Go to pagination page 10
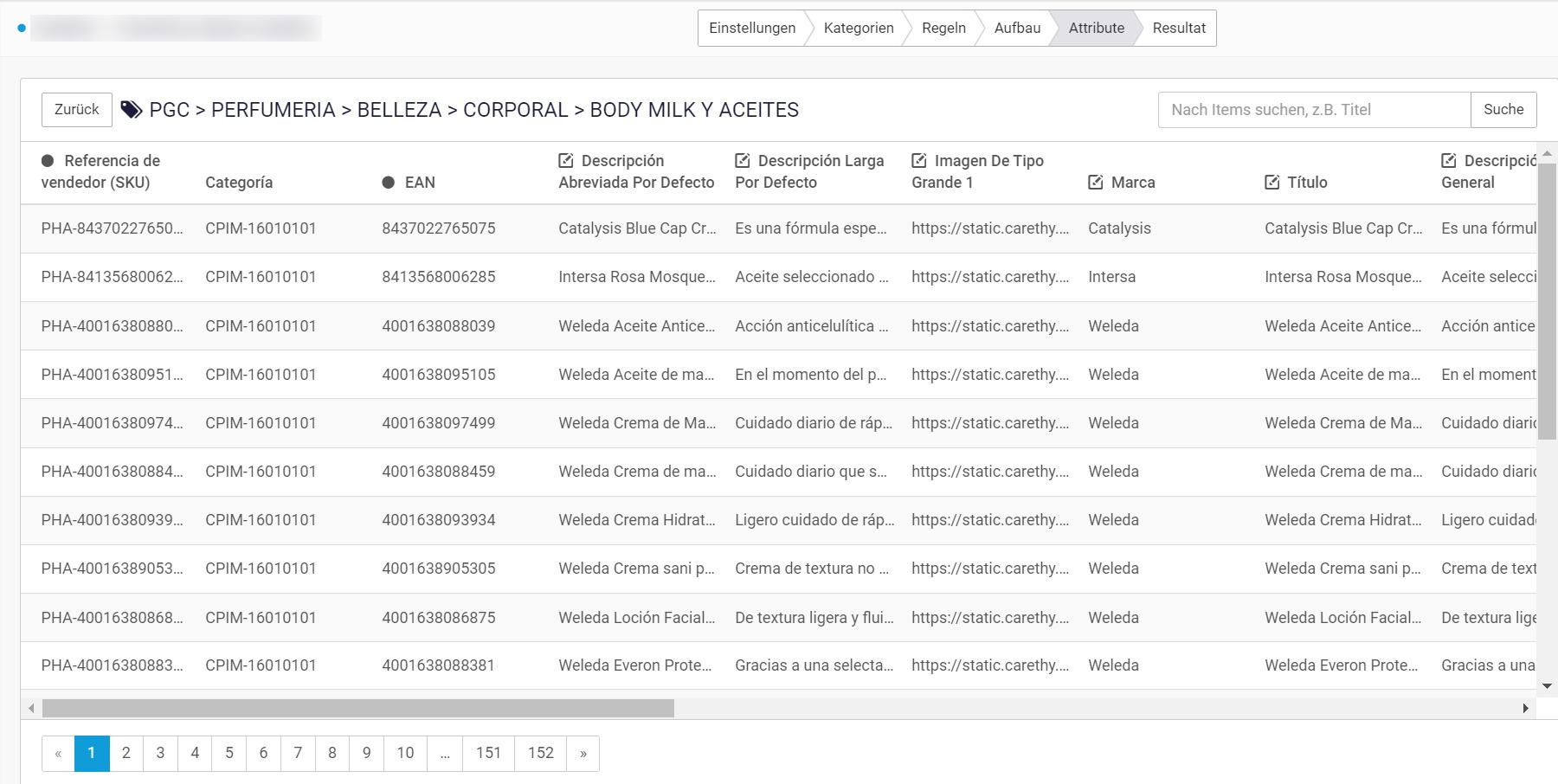 click(405, 753)
